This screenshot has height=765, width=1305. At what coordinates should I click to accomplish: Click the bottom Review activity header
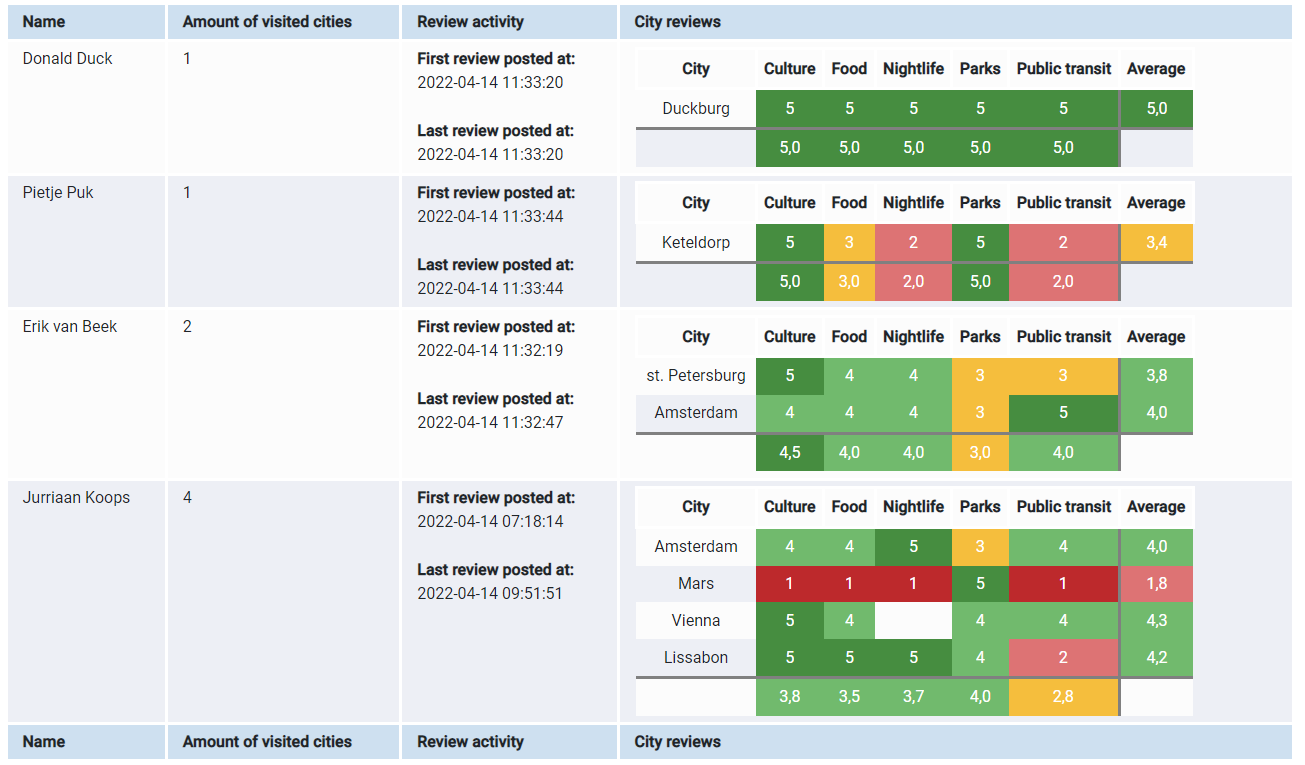(x=510, y=742)
